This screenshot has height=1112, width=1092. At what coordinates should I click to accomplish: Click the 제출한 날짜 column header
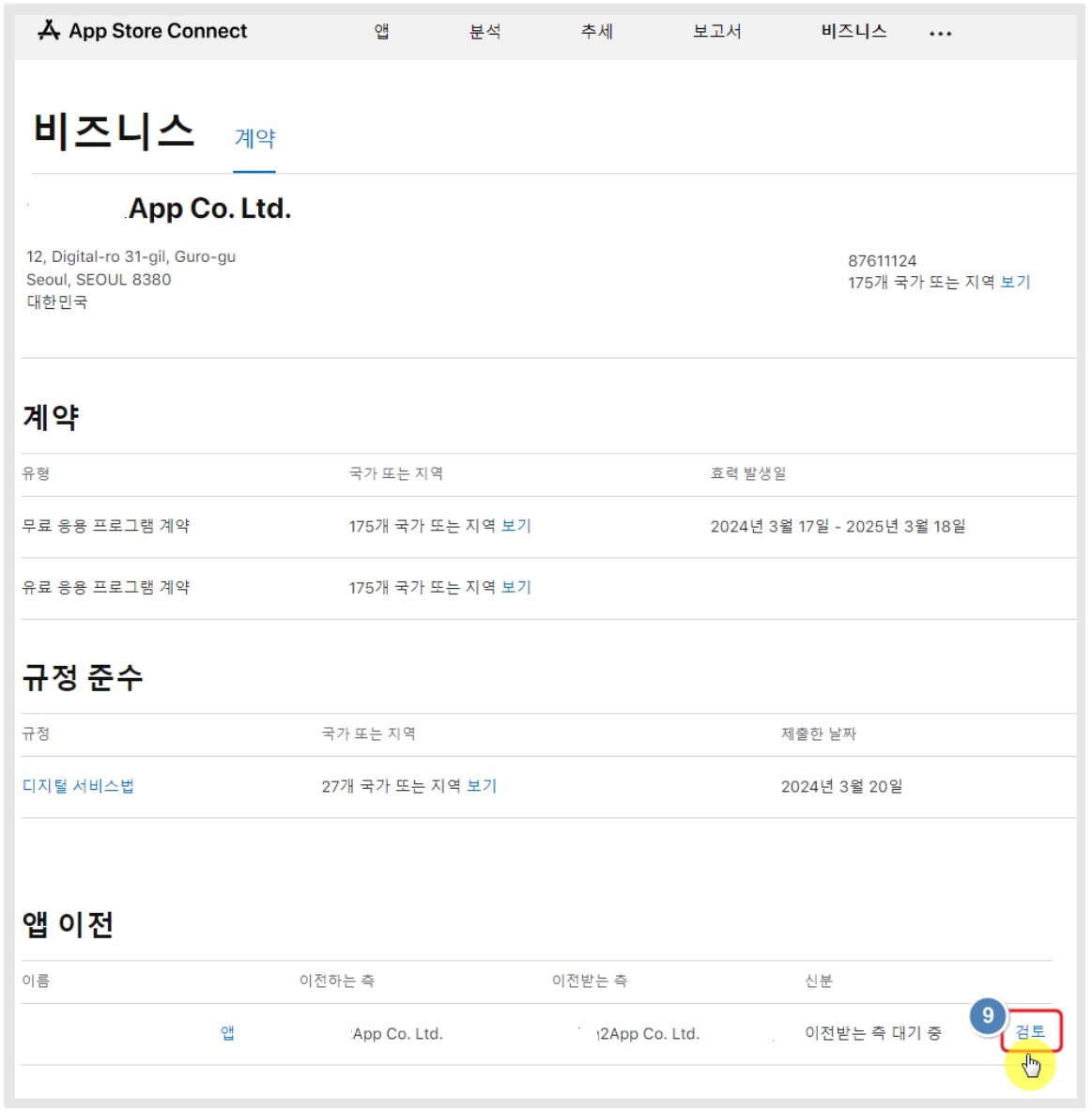818,734
